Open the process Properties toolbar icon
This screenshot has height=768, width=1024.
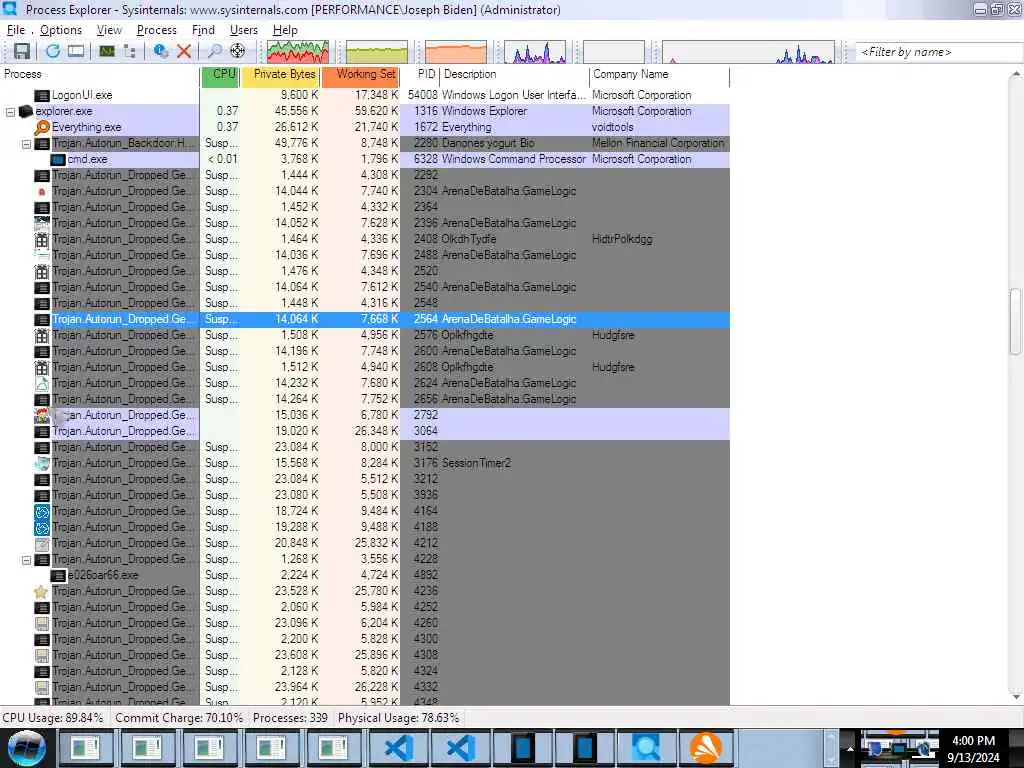tap(161, 51)
